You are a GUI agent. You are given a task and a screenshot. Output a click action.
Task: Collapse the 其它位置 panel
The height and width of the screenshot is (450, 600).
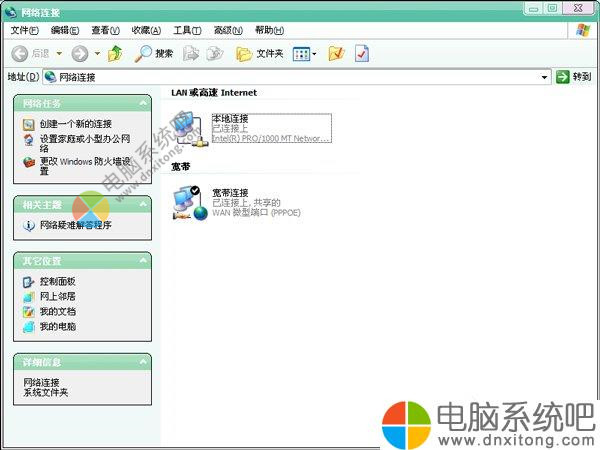143,261
